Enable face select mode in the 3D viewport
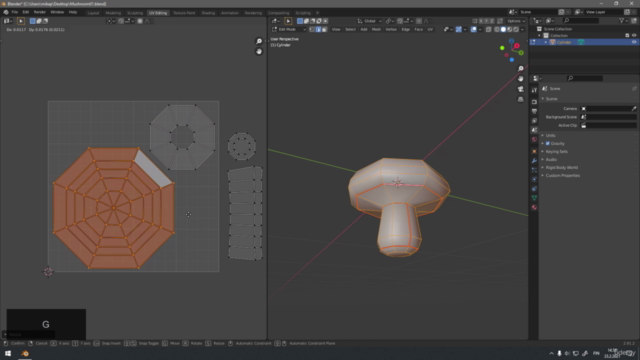The height and width of the screenshot is (360, 640). [x=324, y=29]
